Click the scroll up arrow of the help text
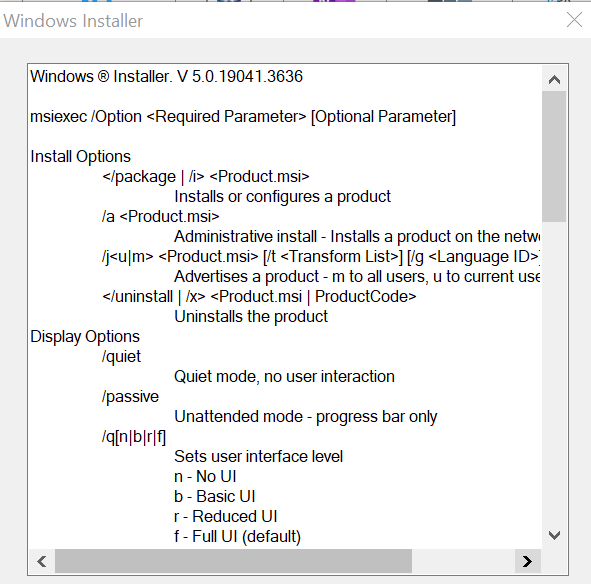The image size is (591, 584). (554, 79)
